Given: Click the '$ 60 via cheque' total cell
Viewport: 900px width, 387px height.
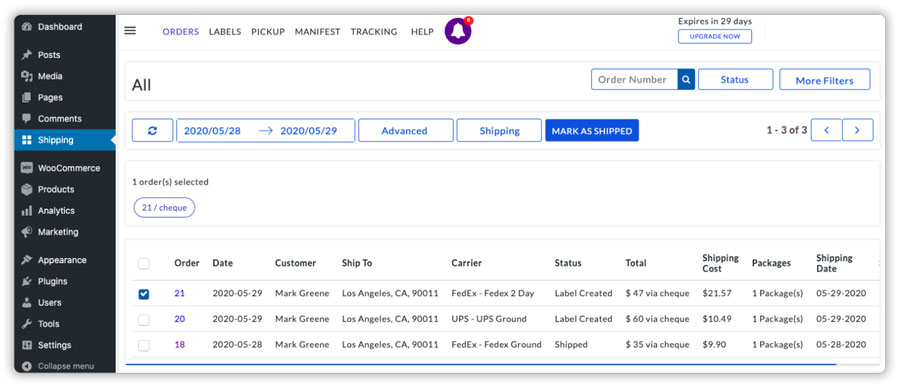Looking at the screenshot, I should point(657,319).
